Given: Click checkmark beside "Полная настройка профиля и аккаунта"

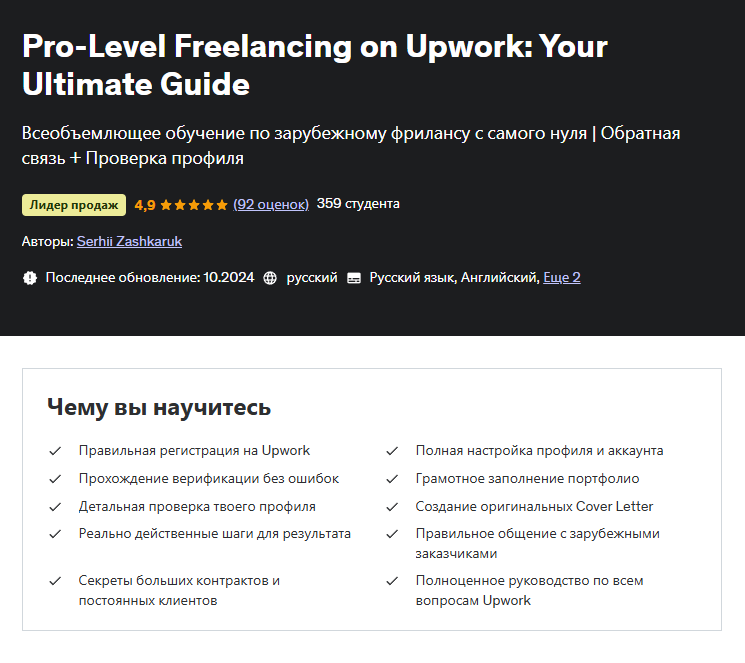Looking at the screenshot, I should point(392,451).
